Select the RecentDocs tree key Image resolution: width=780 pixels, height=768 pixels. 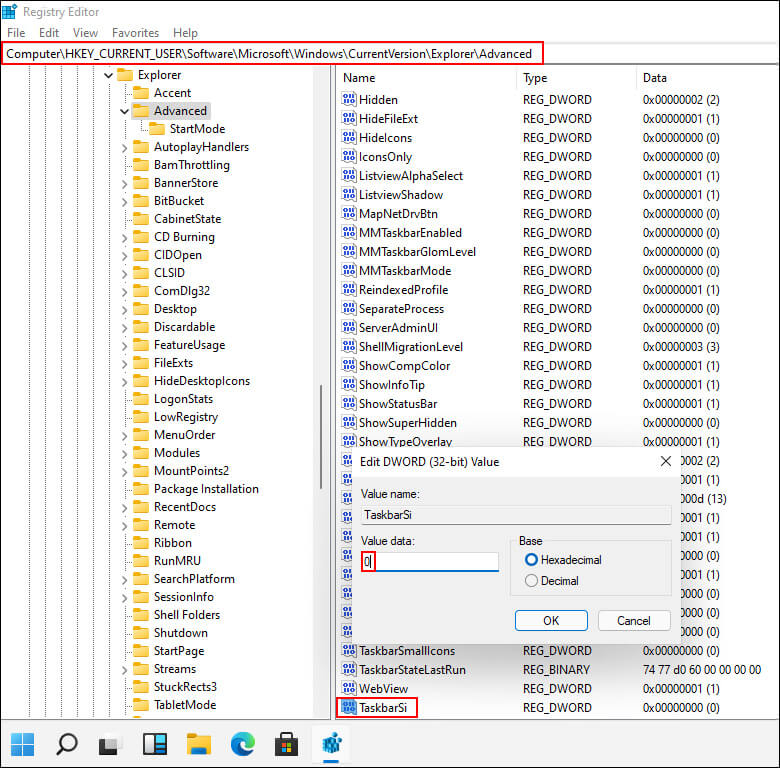pyautogui.click(x=185, y=507)
